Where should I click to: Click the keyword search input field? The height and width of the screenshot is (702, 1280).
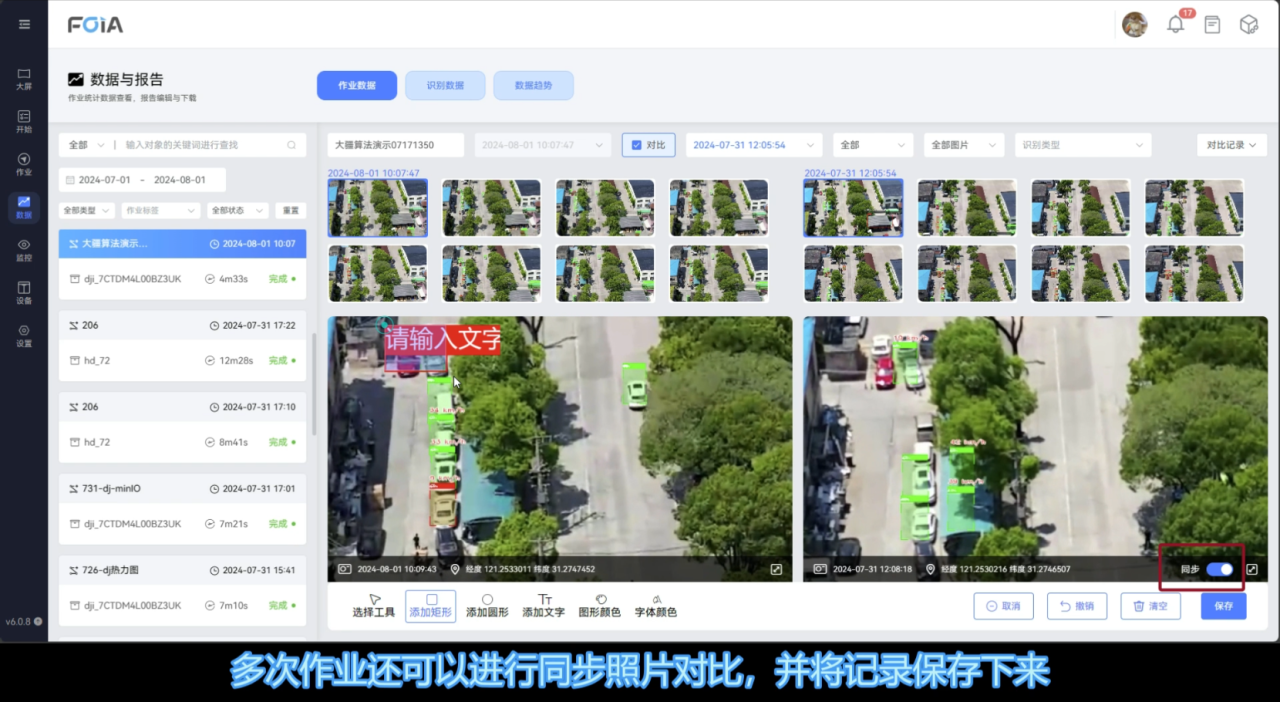(x=204, y=145)
